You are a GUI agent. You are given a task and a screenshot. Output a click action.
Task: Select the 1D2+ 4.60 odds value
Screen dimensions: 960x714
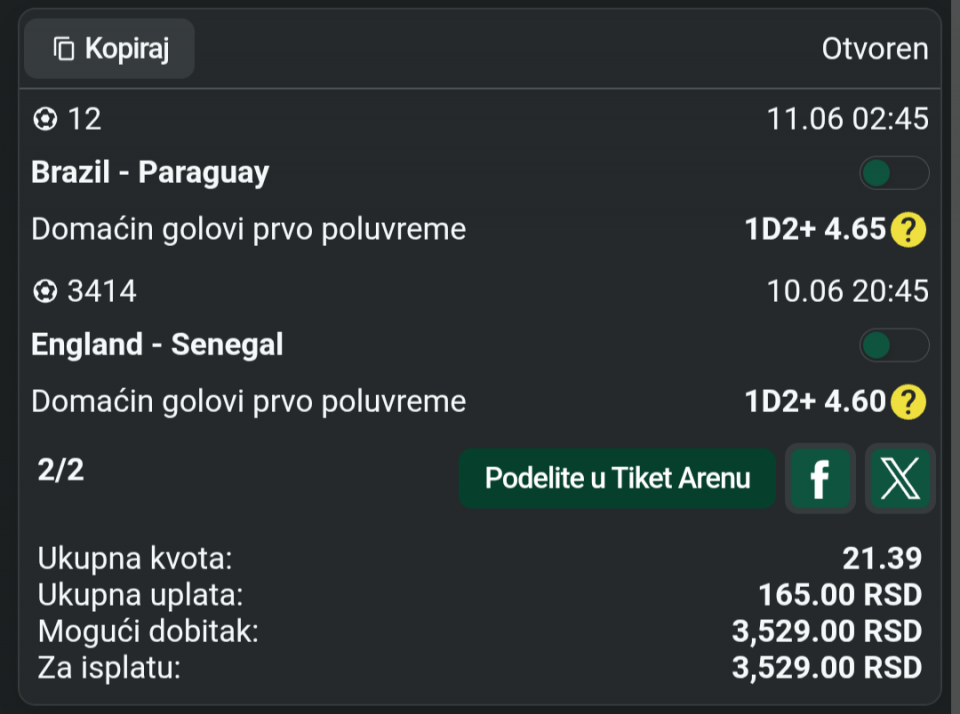click(x=816, y=401)
